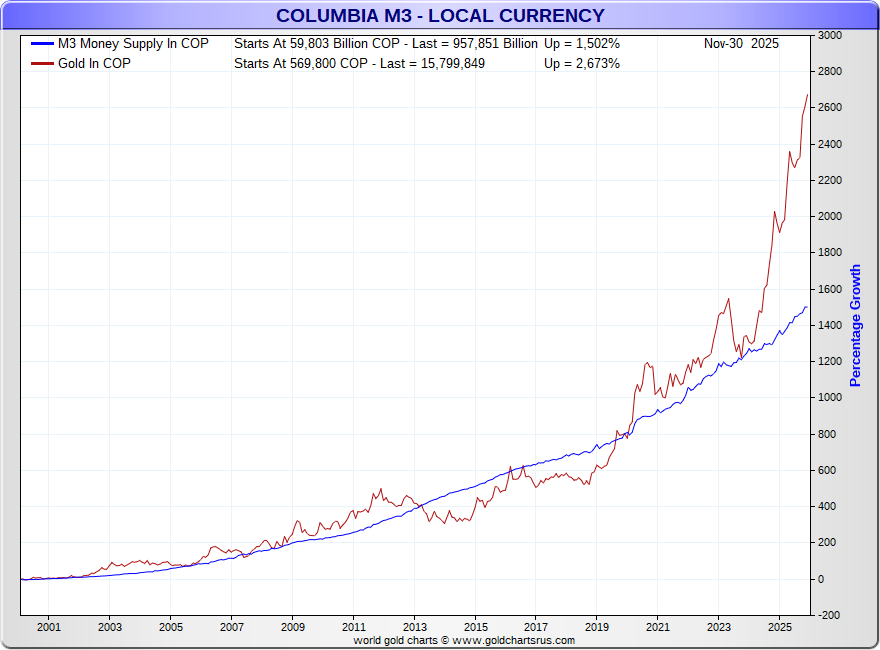
Task: Click the 2000 y-axis label
Action: [830, 216]
